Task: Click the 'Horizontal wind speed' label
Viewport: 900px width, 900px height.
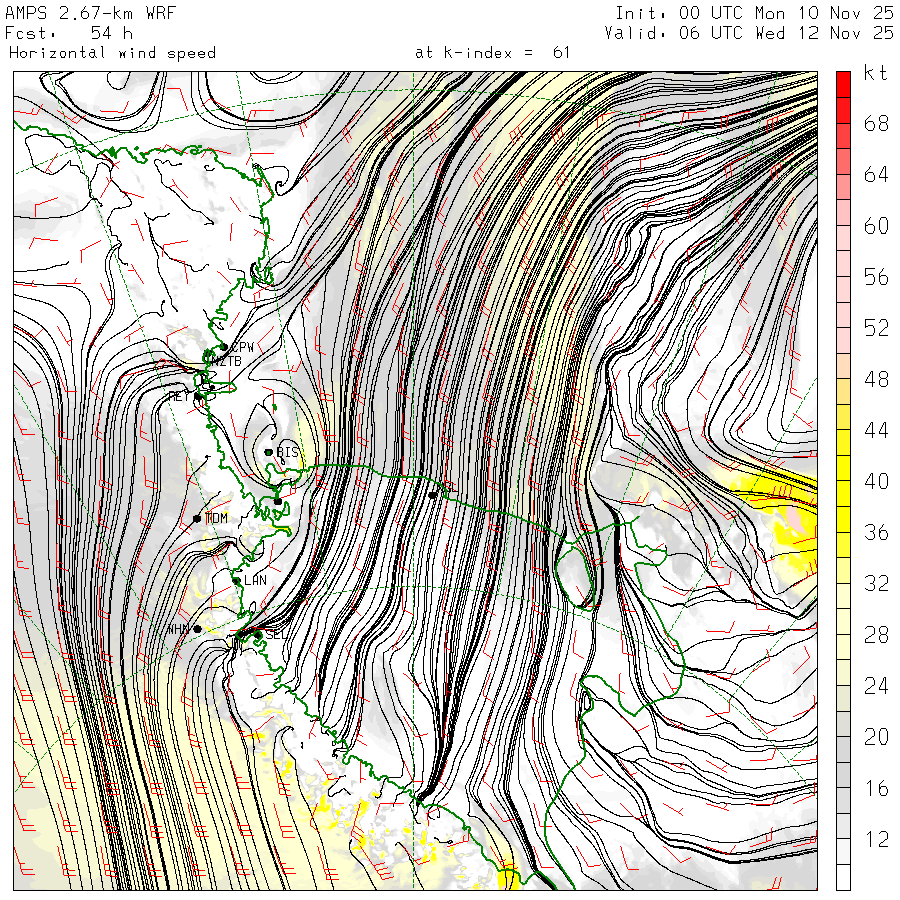Action: [112, 53]
